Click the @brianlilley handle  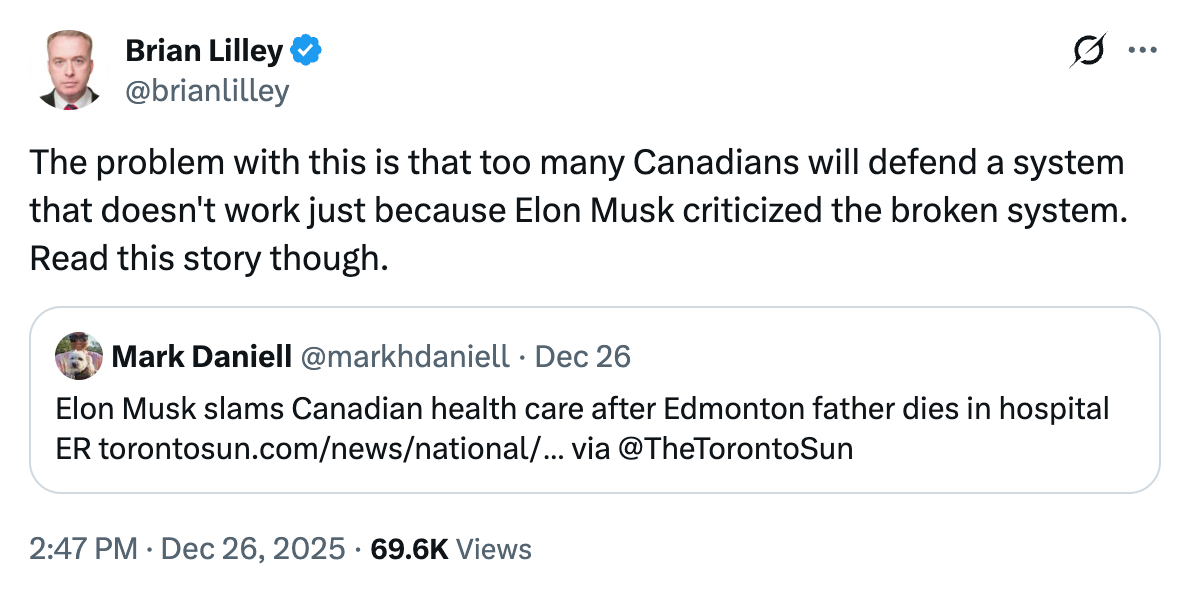pyautogui.click(x=206, y=91)
